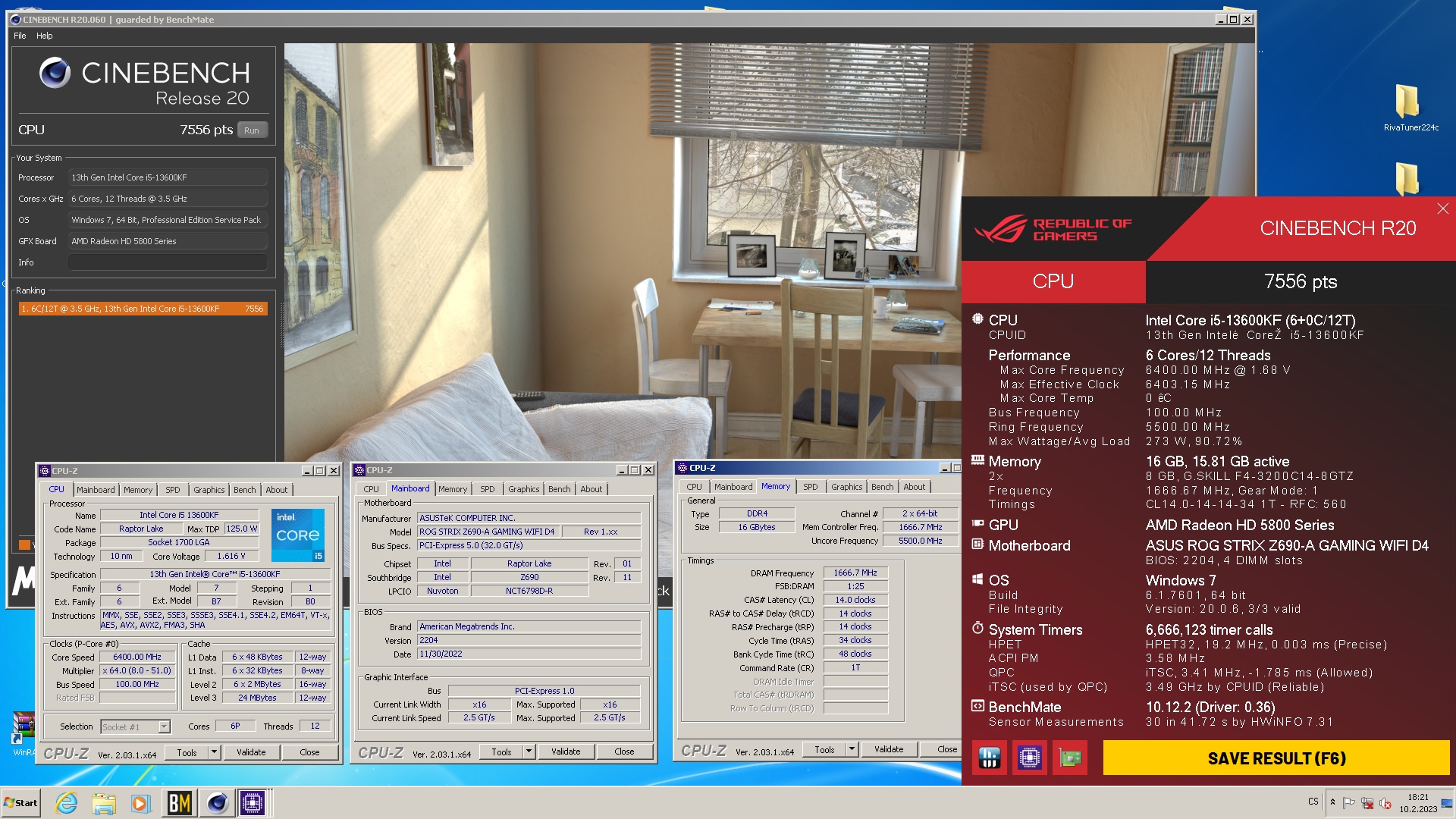This screenshot has height=819, width=1456.
Task: Click the BIOS version value 2204
Action: tap(529, 640)
